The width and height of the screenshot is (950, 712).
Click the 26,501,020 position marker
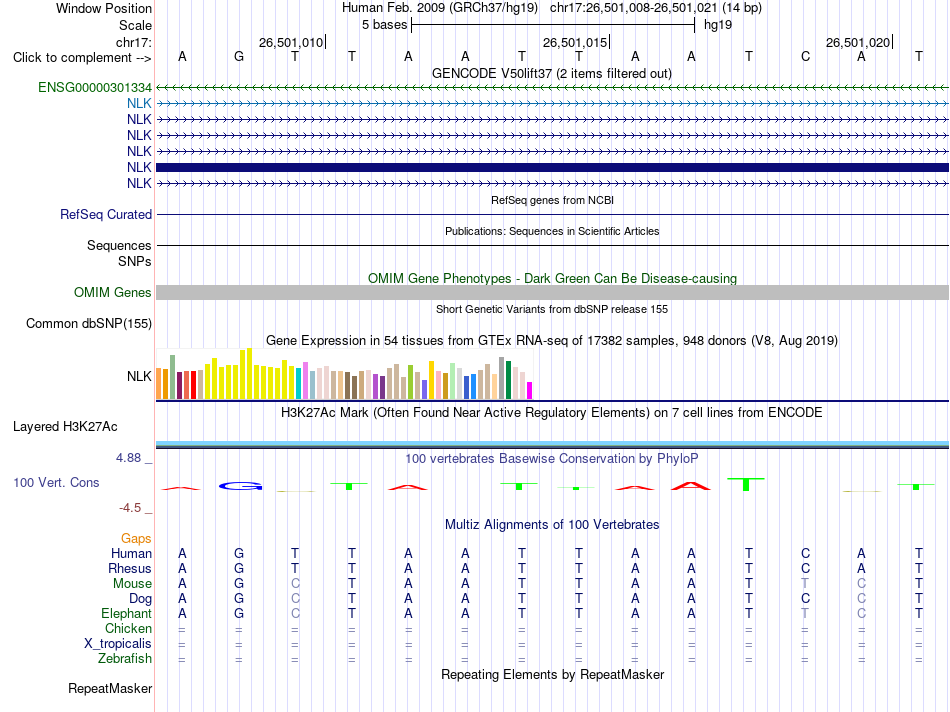859,42
